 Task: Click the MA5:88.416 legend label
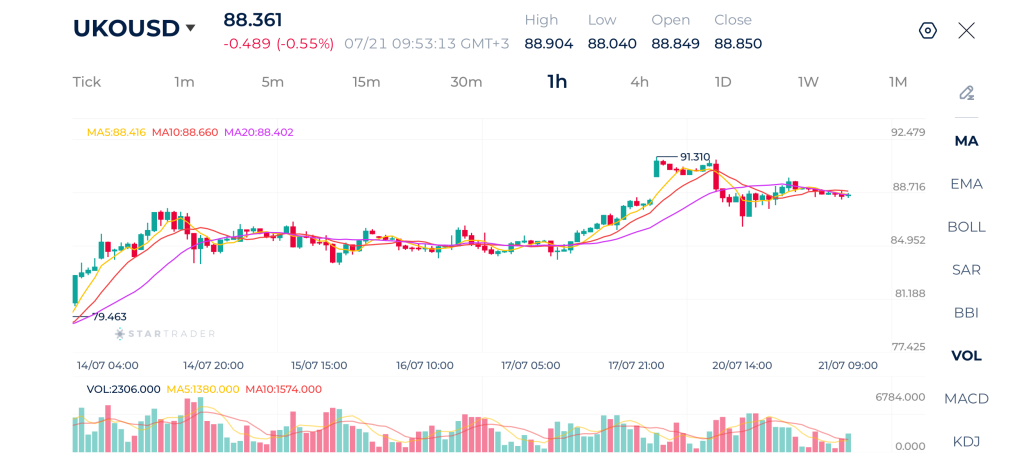point(116,132)
